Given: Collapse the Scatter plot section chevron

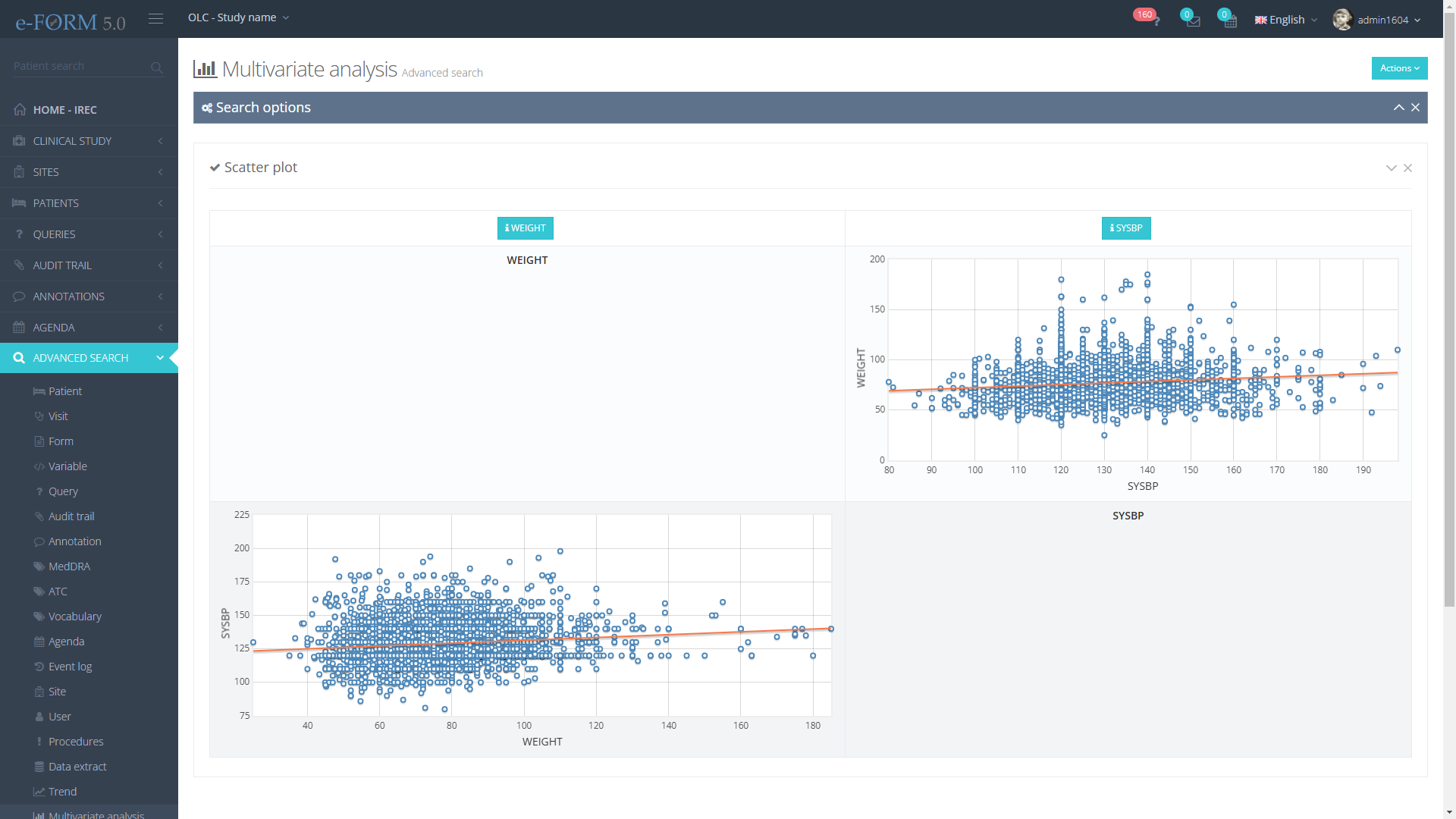Looking at the screenshot, I should point(1391,168).
